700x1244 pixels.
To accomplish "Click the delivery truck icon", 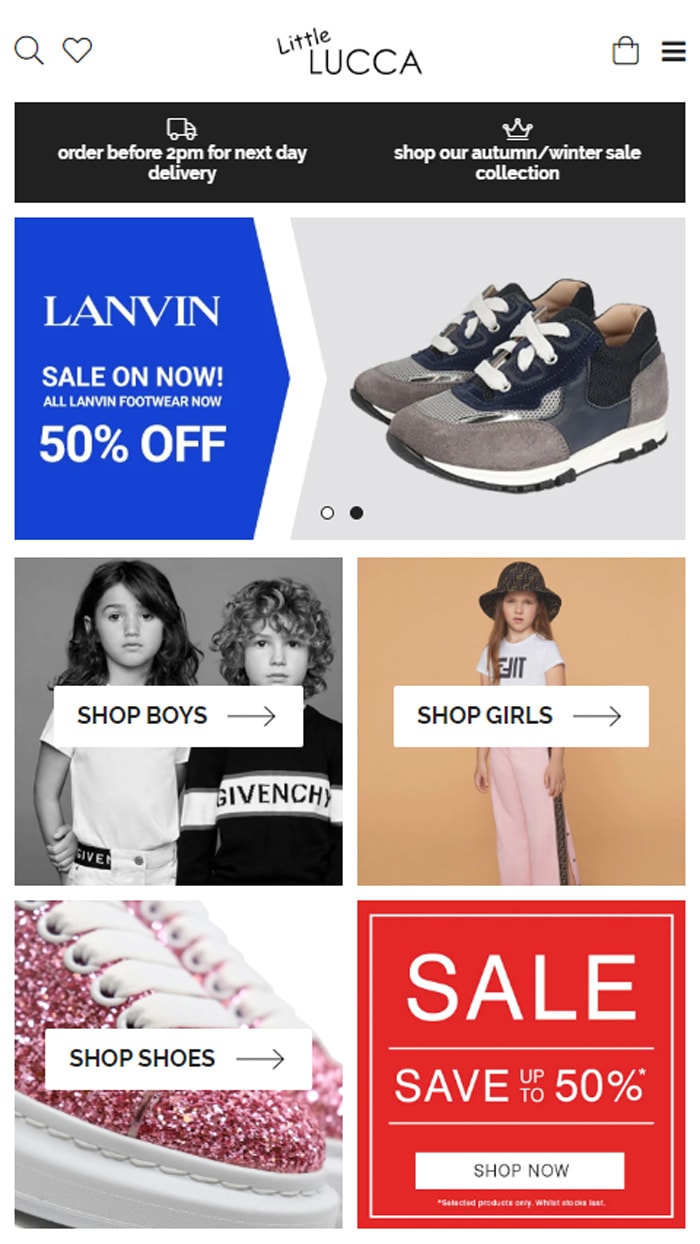I will [x=182, y=129].
